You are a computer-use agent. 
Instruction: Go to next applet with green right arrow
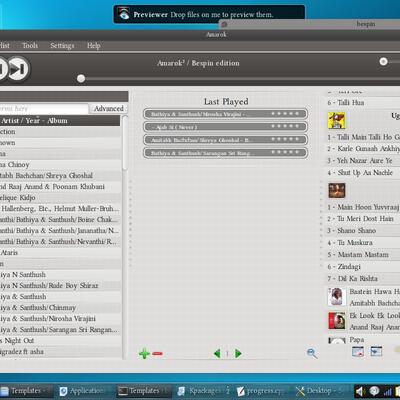point(238,353)
